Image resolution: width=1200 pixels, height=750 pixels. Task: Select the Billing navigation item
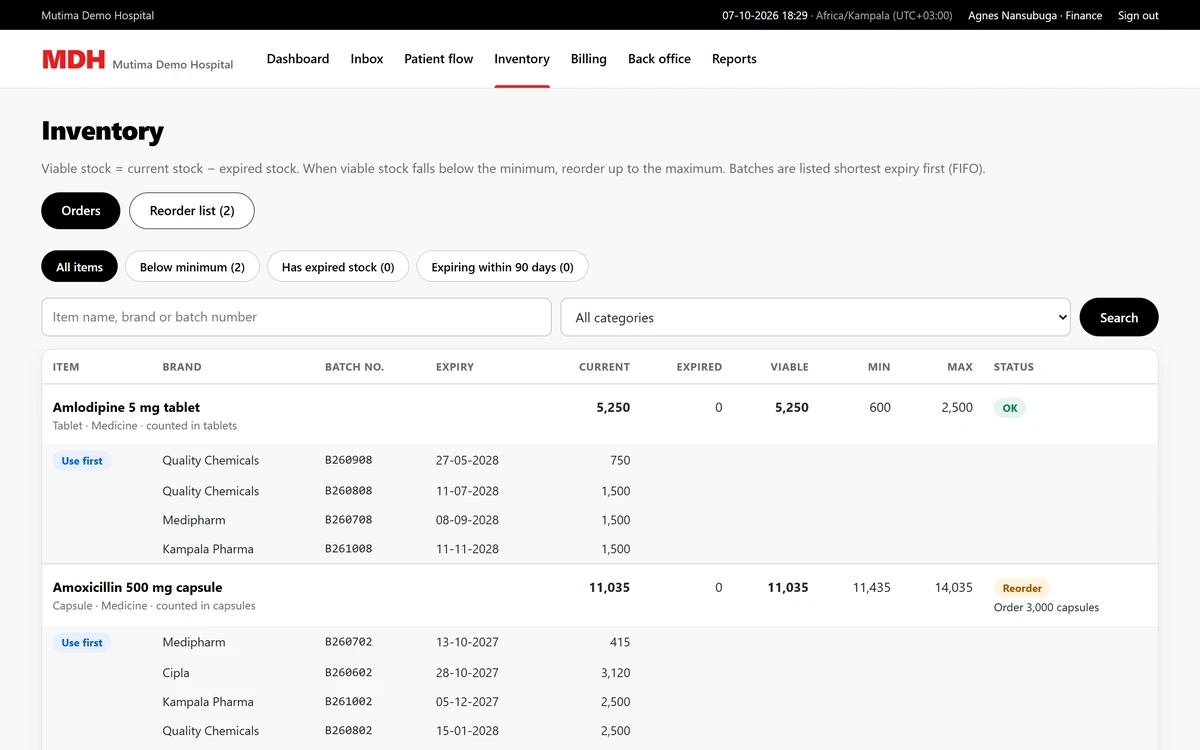tap(589, 59)
